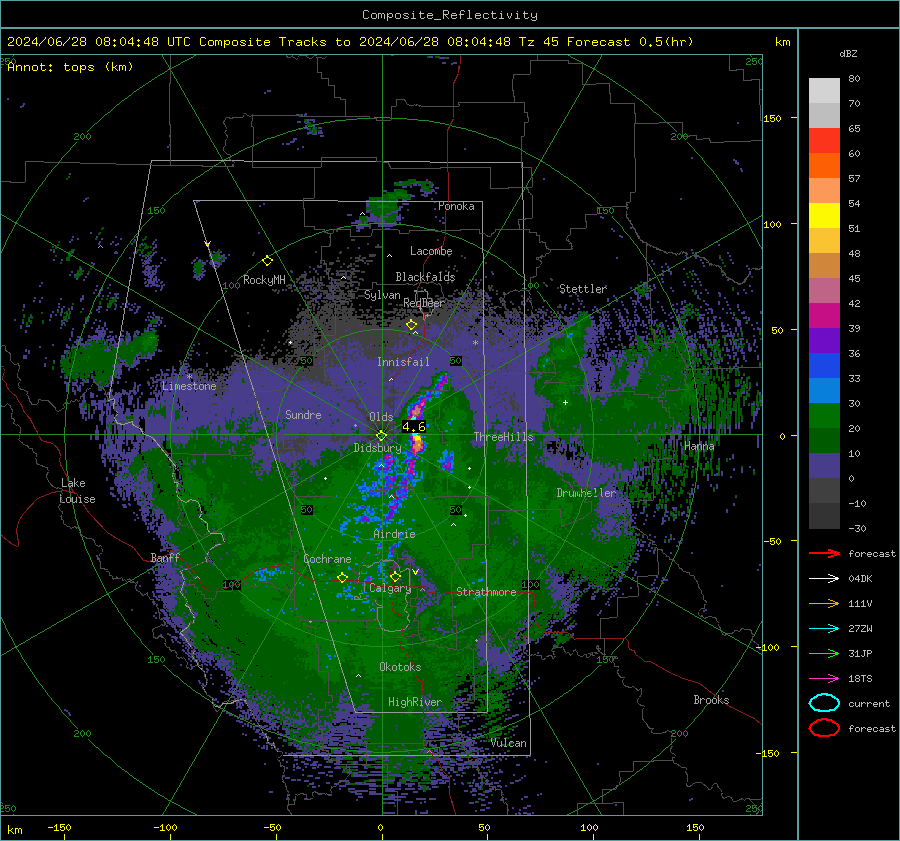Click the yellow diamond marker at Olds
The height and width of the screenshot is (841, 900).
(x=381, y=436)
